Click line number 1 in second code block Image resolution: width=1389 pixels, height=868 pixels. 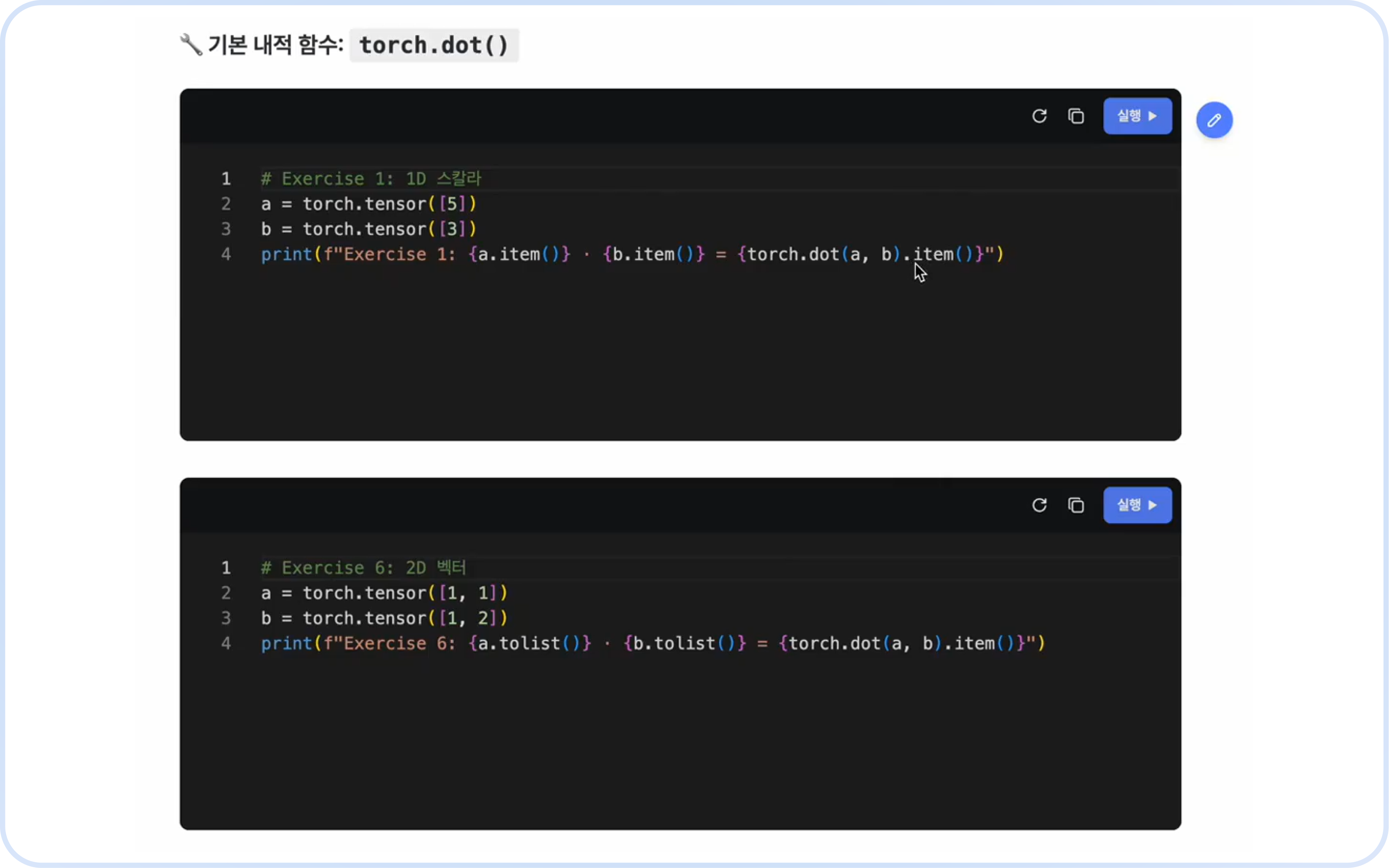226,568
